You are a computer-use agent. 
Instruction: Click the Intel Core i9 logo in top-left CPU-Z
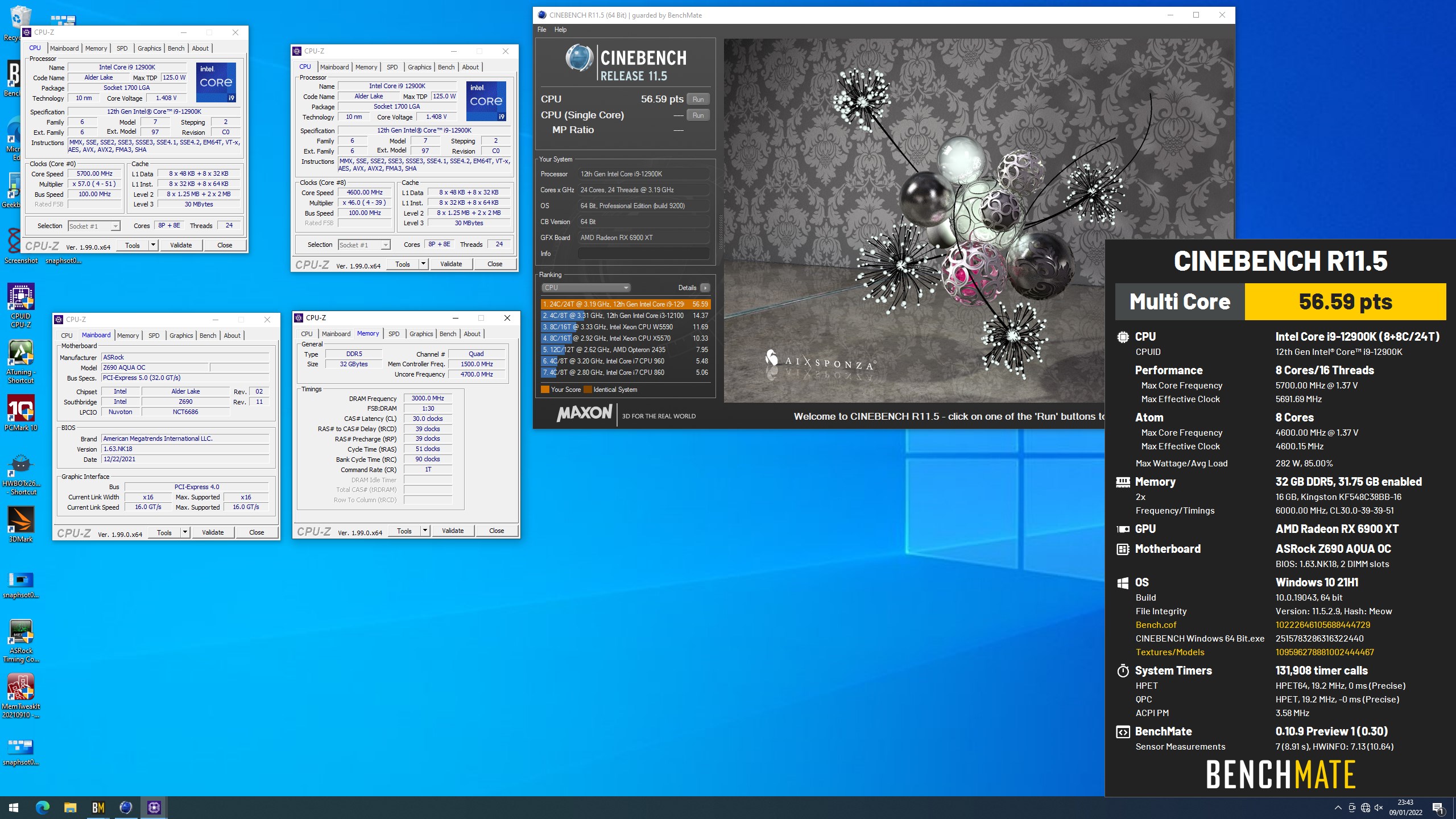[216, 82]
